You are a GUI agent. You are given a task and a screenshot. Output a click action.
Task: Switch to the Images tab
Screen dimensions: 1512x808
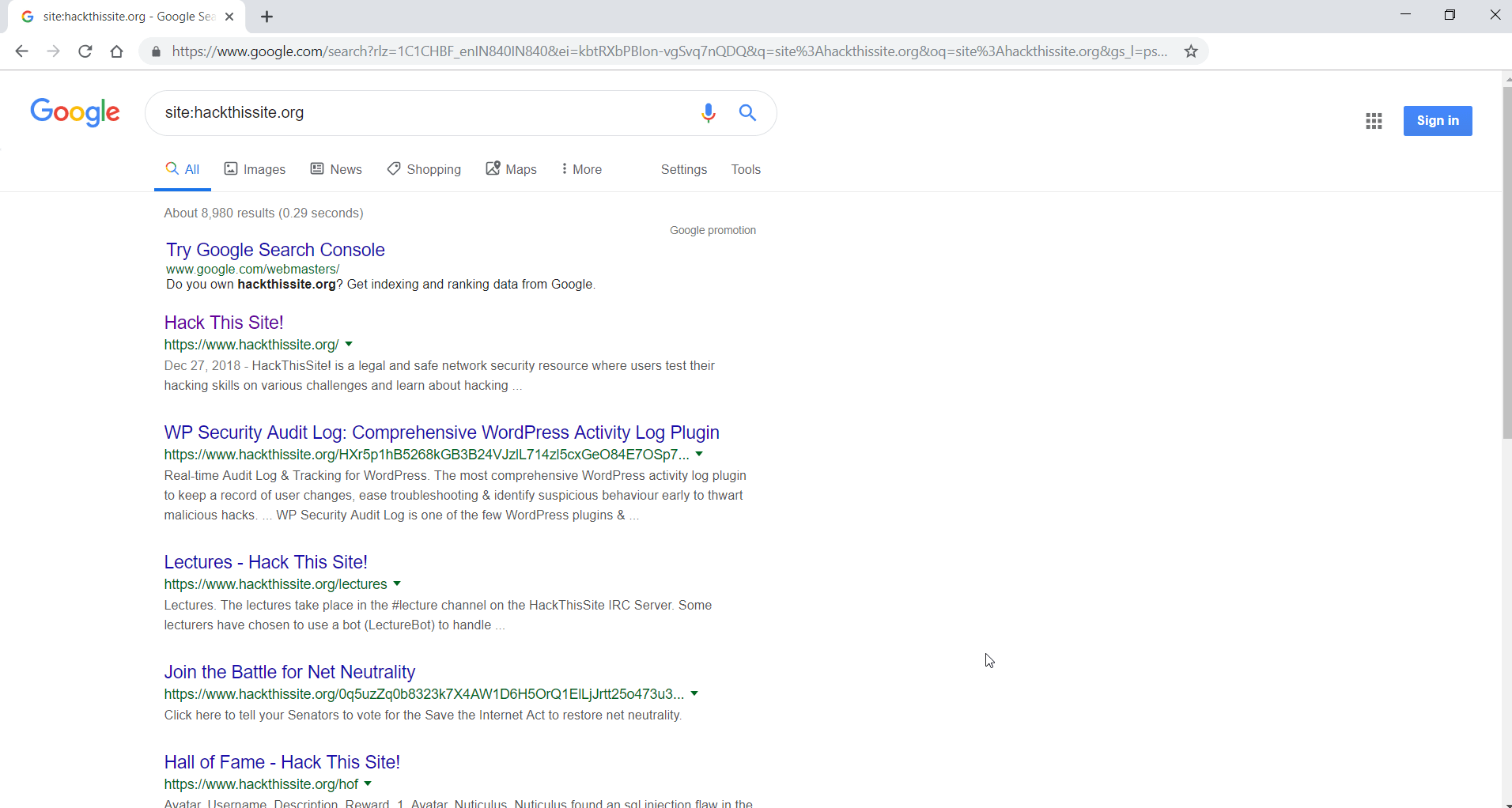coord(255,169)
